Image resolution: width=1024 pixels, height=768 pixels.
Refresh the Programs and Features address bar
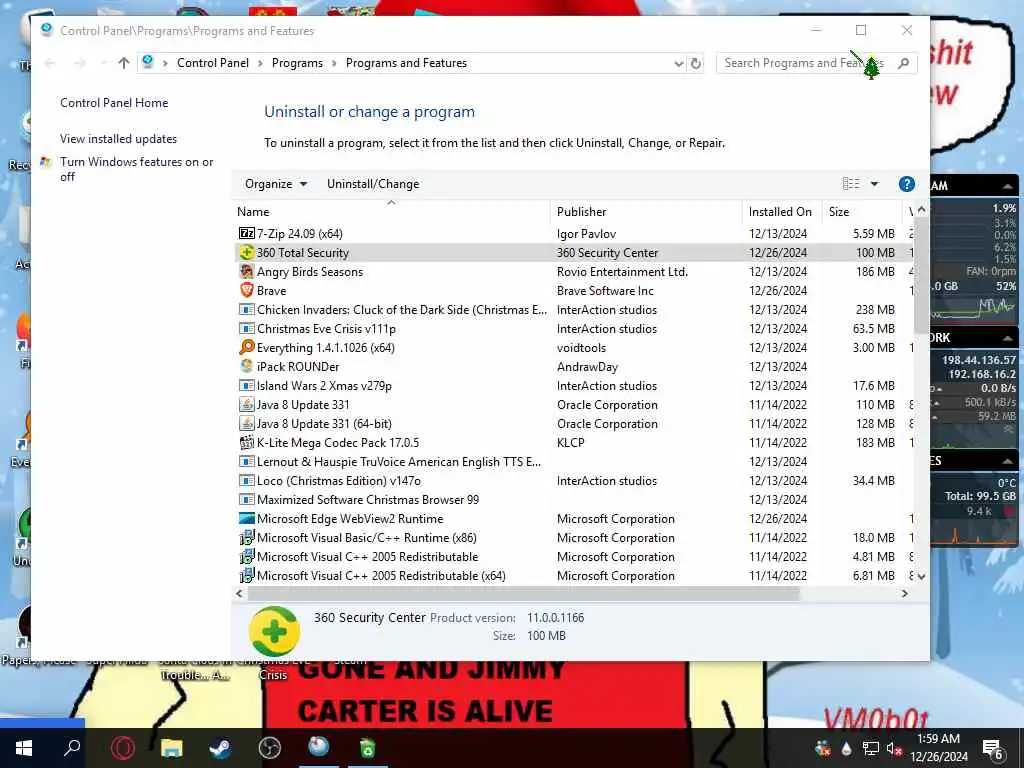(x=696, y=63)
